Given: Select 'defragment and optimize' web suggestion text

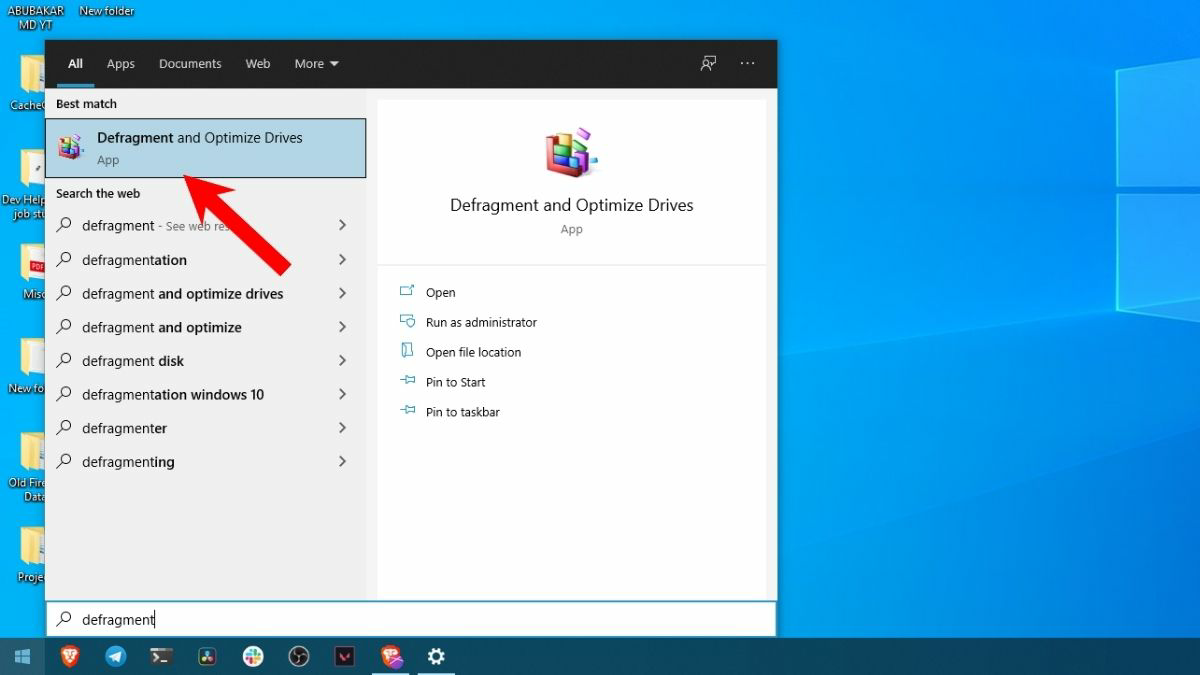Looking at the screenshot, I should pos(161,328).
